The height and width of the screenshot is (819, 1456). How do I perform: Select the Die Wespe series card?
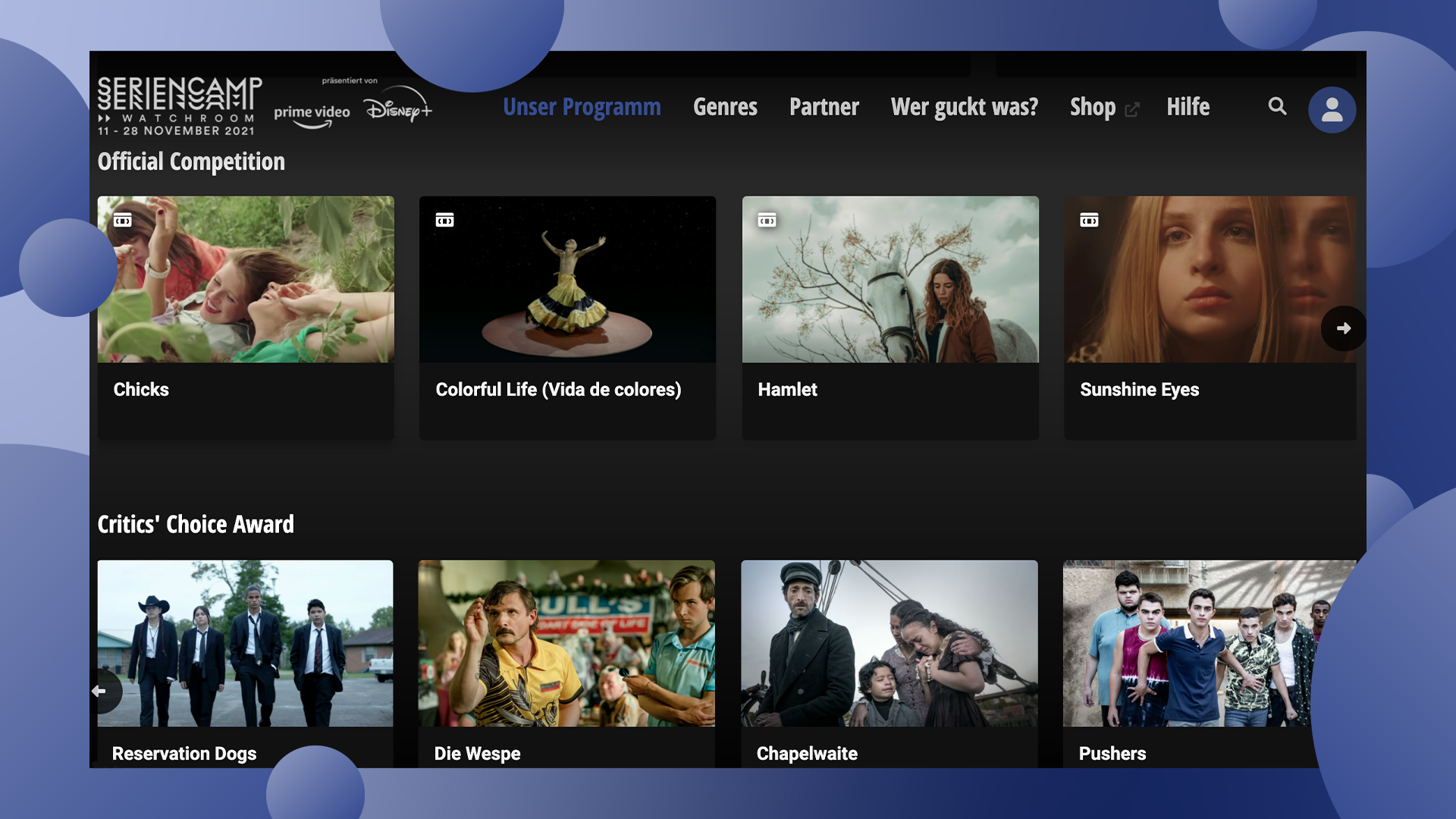(x=566, y=643)
